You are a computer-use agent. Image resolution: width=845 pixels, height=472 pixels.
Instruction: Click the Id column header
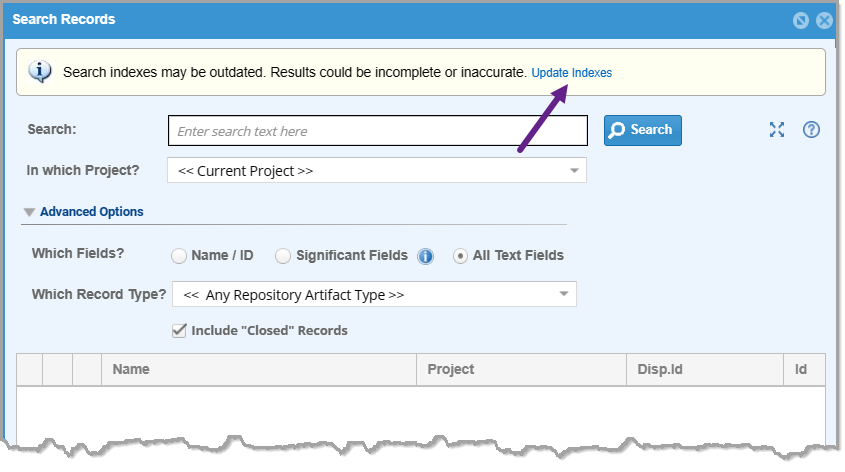[804, 370]
